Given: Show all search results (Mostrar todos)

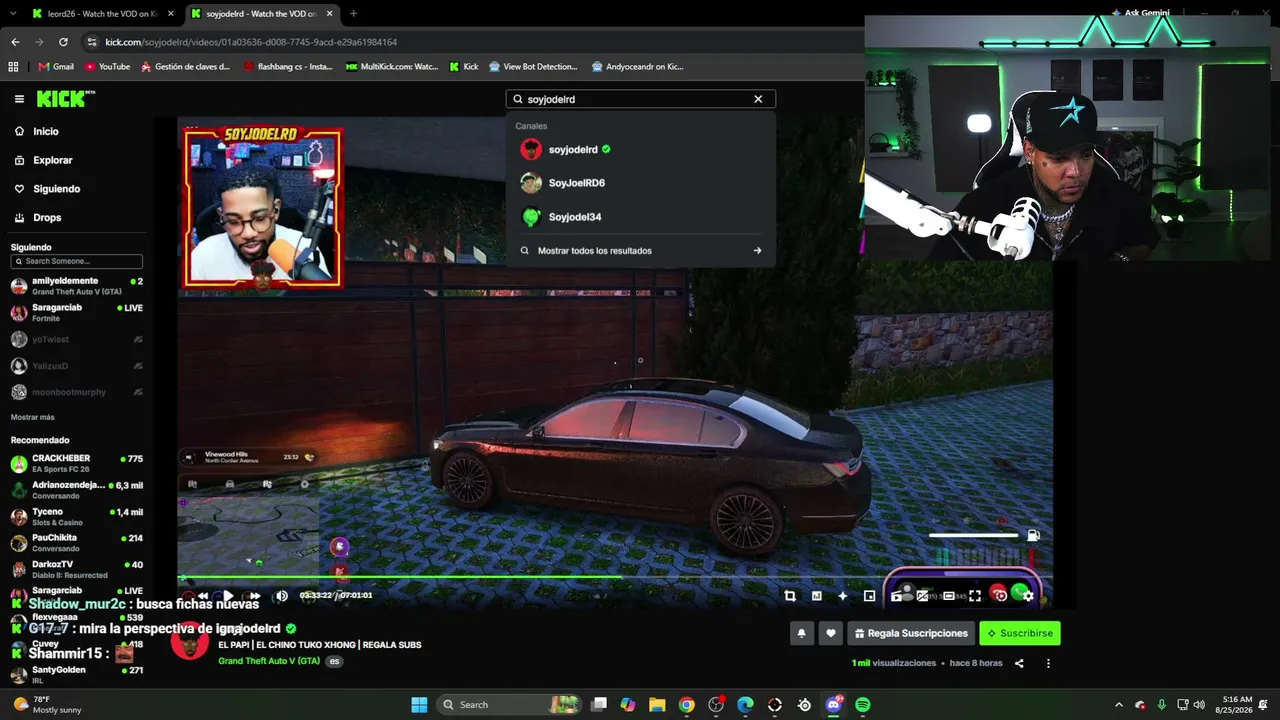Looking at the screenshot, I should pyautogui.click(x=640, y=251).
